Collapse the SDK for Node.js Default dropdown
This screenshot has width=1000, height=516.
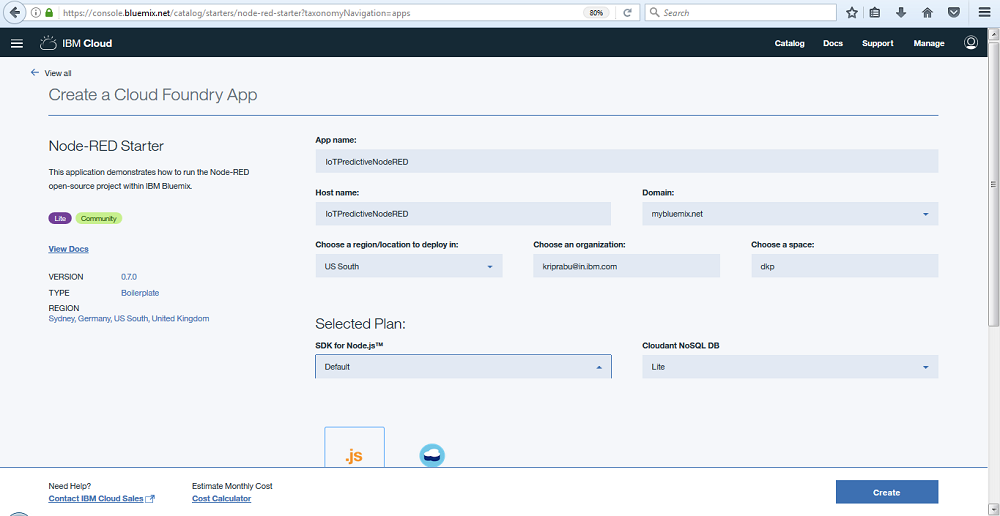click(464, 367)
